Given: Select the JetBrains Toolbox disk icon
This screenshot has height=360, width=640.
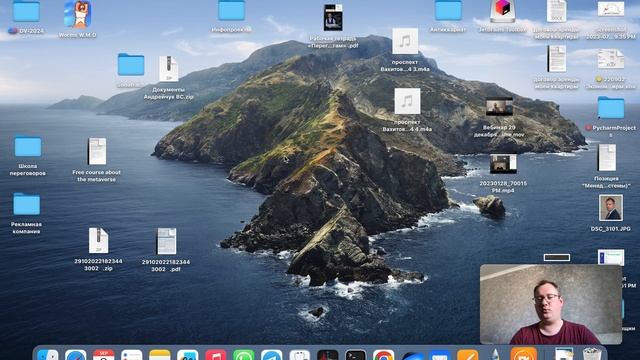Looking at the screenshot, I should coord(502,11).
